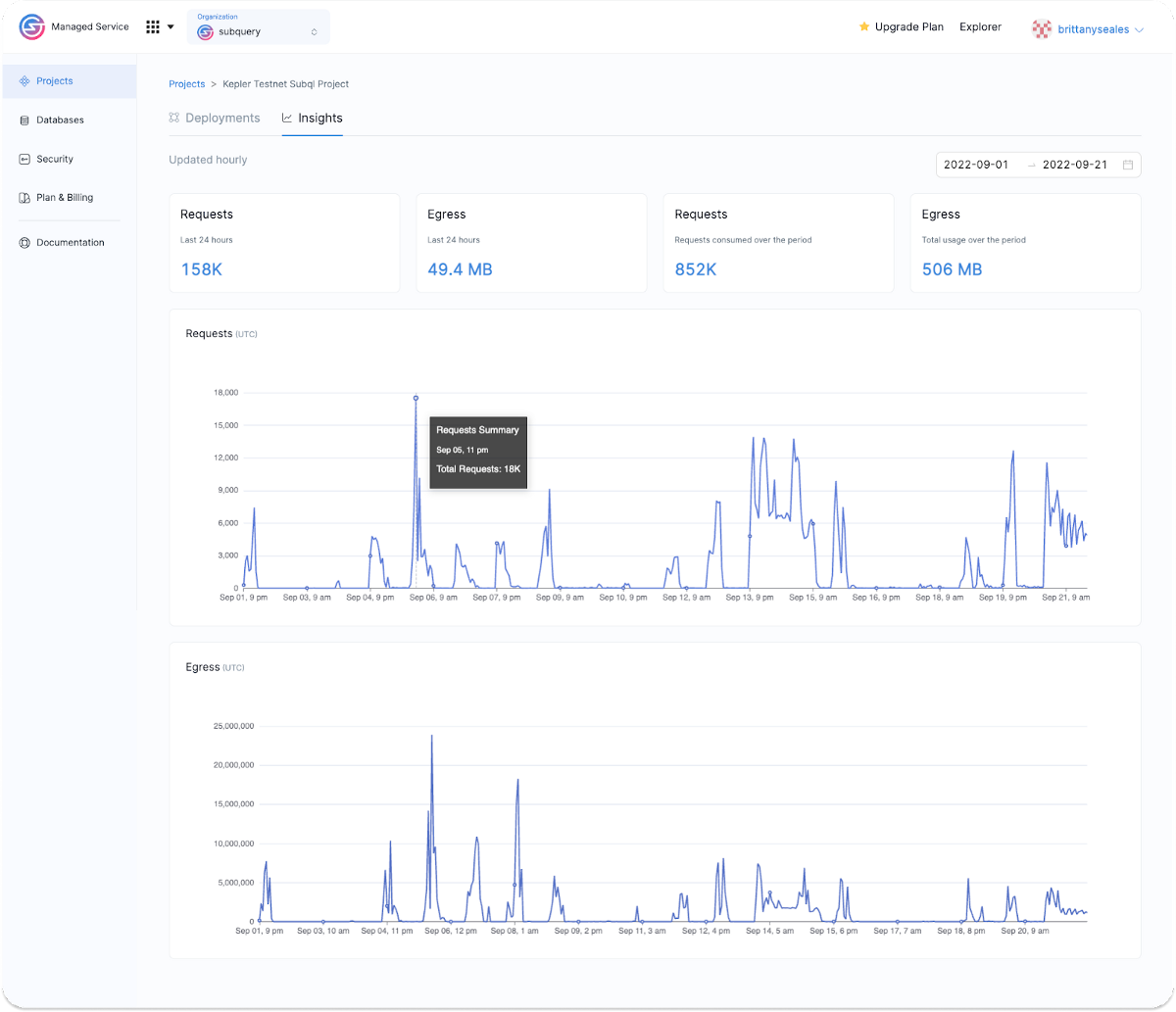Click the subquery organization logo icon
1176x1012 pixels.
click(205, 32)
